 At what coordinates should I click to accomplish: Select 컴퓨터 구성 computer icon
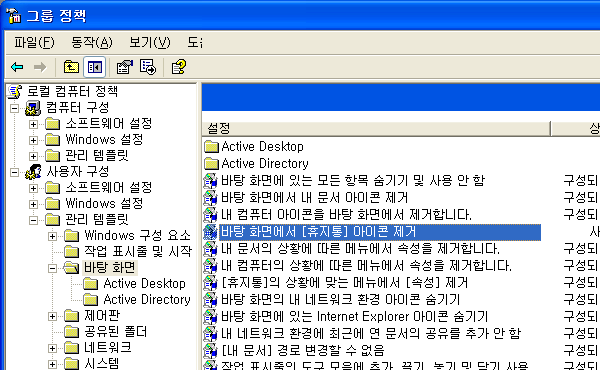(33, 108)
